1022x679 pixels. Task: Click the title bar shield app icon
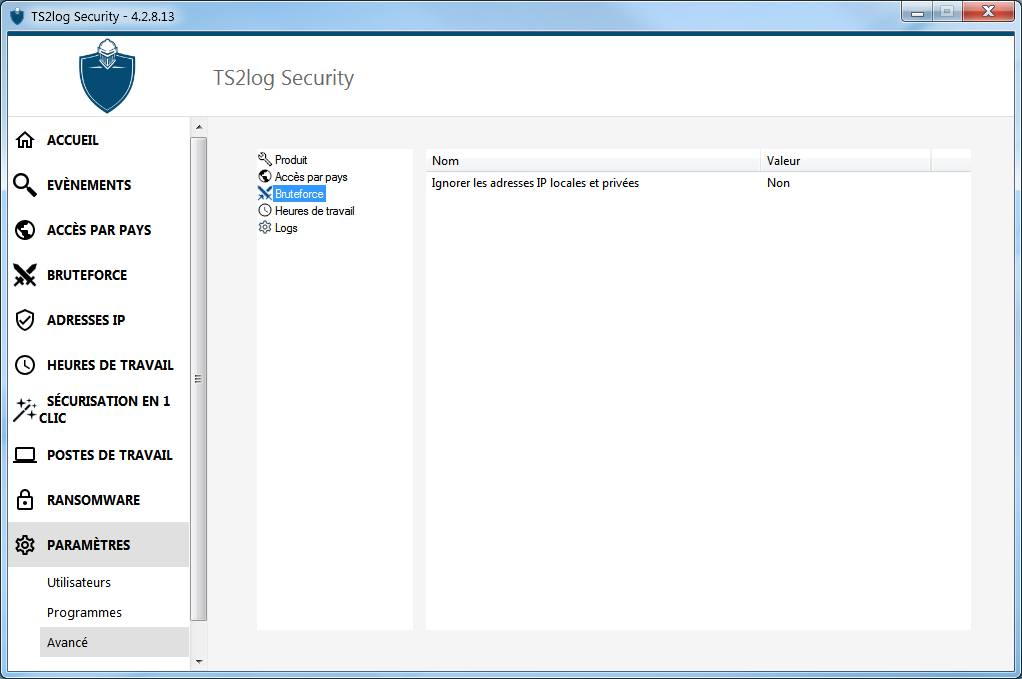pyautogui.click(x=18, y=16)
